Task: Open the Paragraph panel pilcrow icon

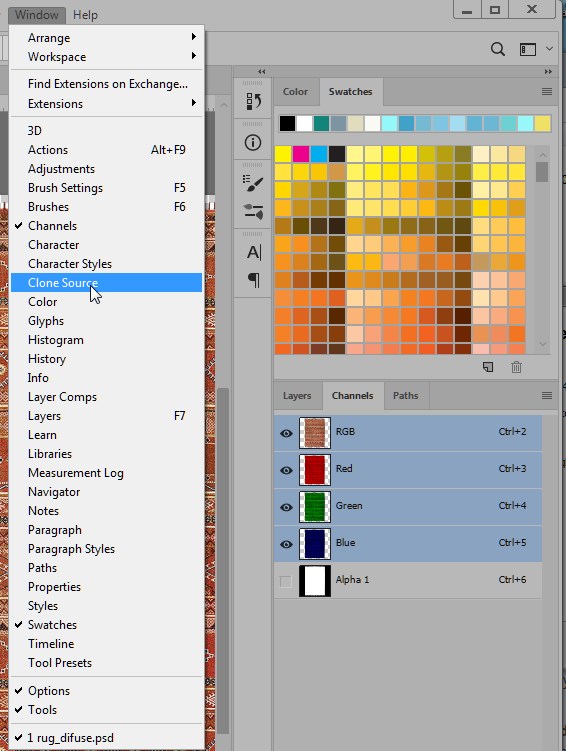Action: (x=254, y=280)
